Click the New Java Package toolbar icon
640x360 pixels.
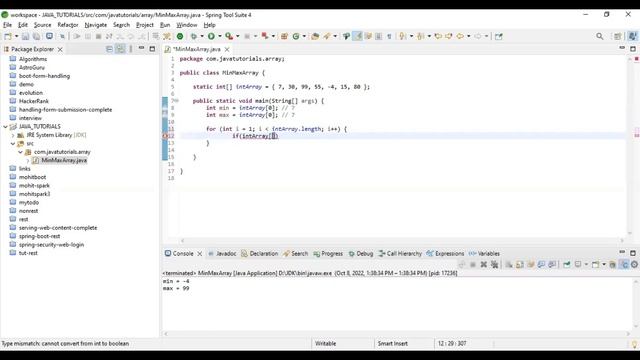coord(284,36)
